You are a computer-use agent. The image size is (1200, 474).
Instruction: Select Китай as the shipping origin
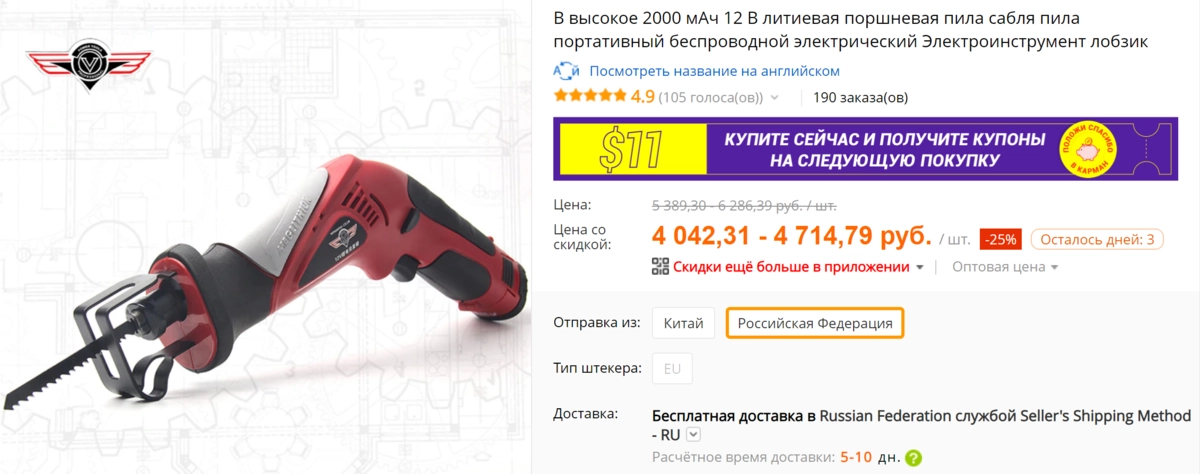[x=684, y=323]
